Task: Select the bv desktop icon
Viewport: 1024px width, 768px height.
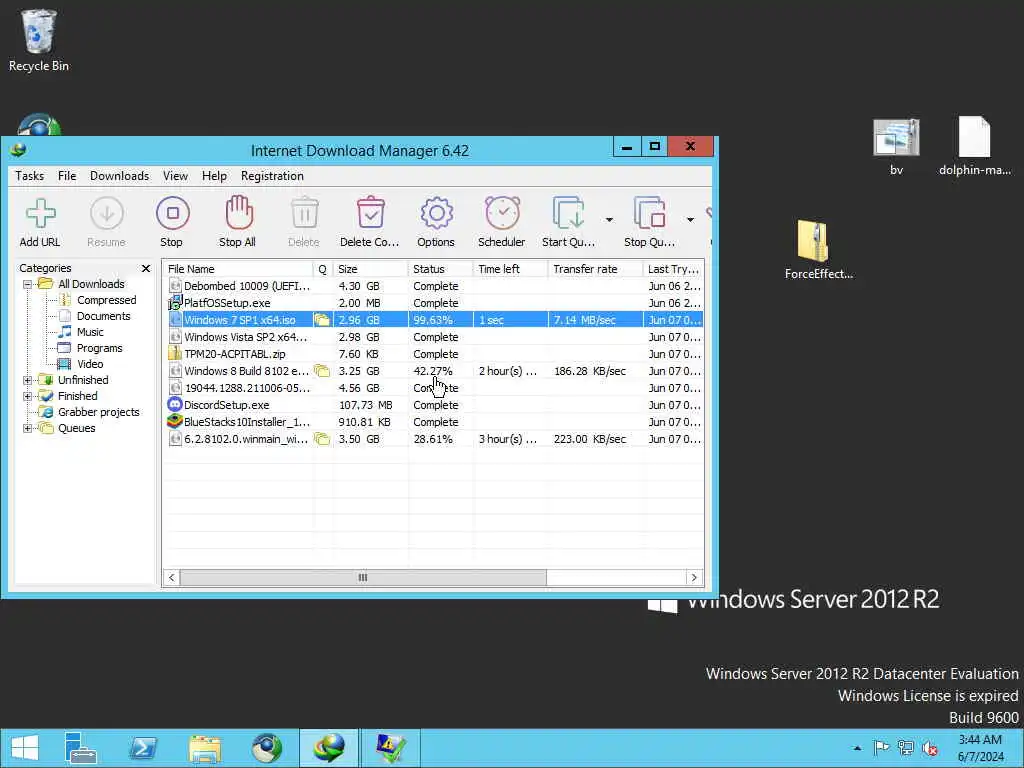Action: pyautogui.click(x=896, y=147)
